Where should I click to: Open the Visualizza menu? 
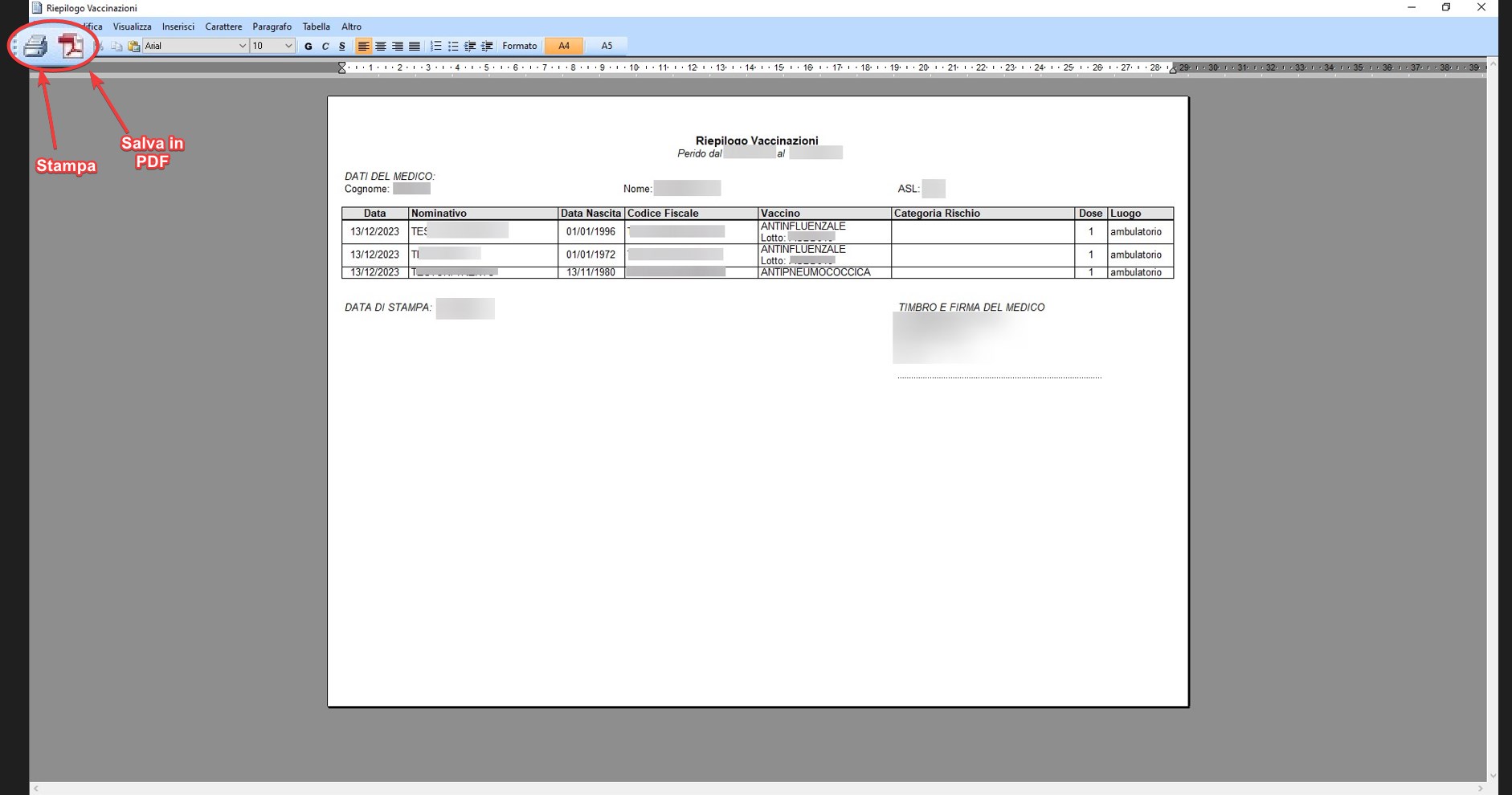click(x=132, y=26)
